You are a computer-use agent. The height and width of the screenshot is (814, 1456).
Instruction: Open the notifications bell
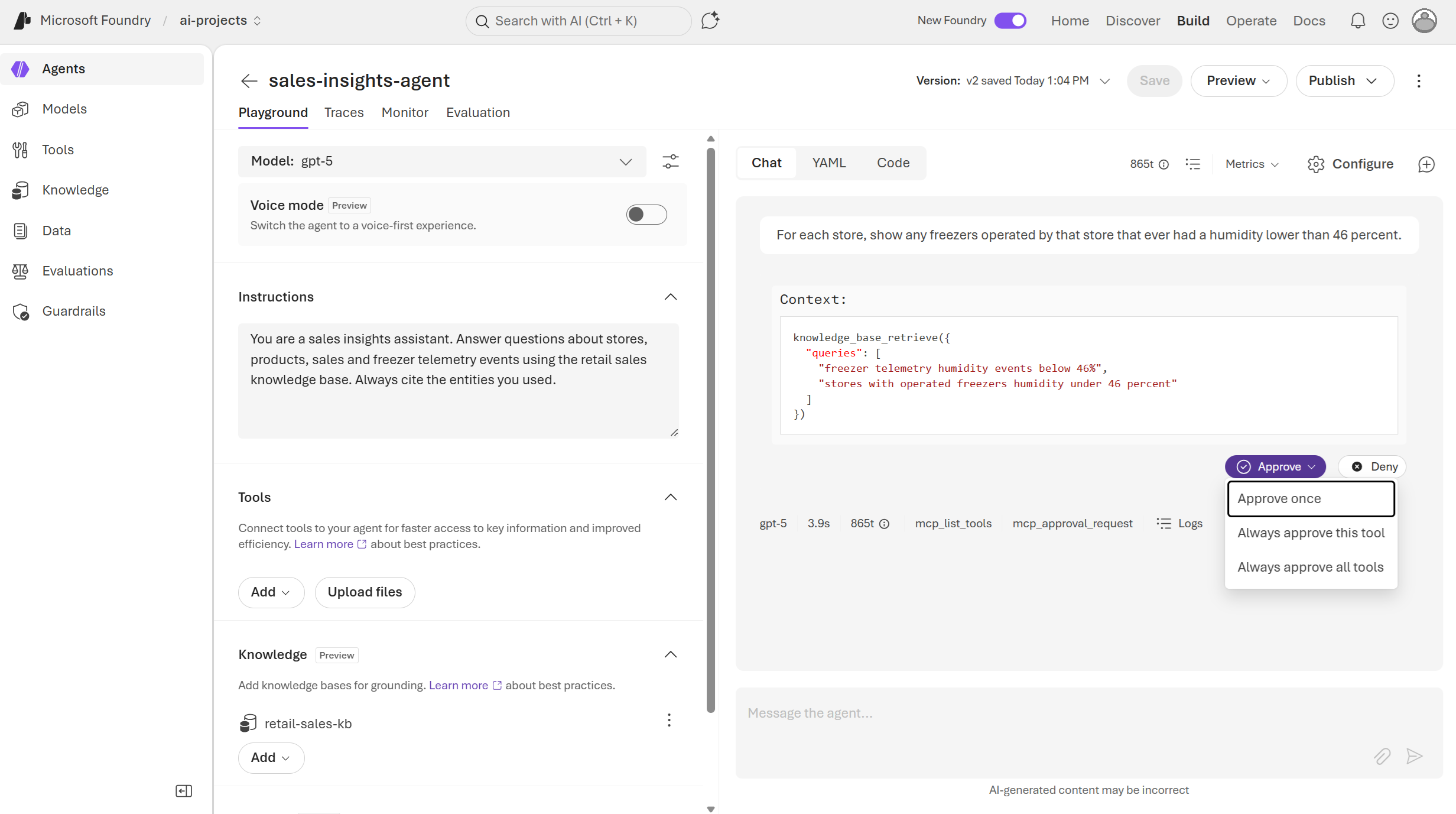pyautogui.click(x=1358, y=21)
